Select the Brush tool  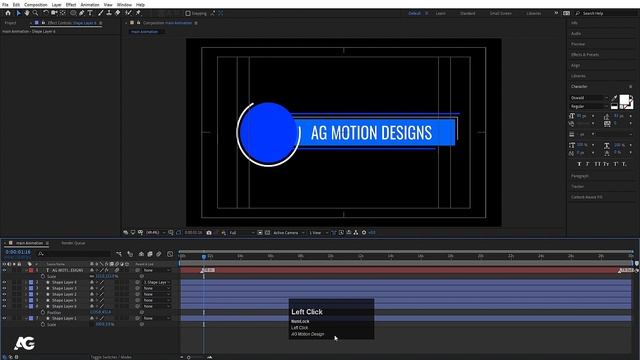100,13
